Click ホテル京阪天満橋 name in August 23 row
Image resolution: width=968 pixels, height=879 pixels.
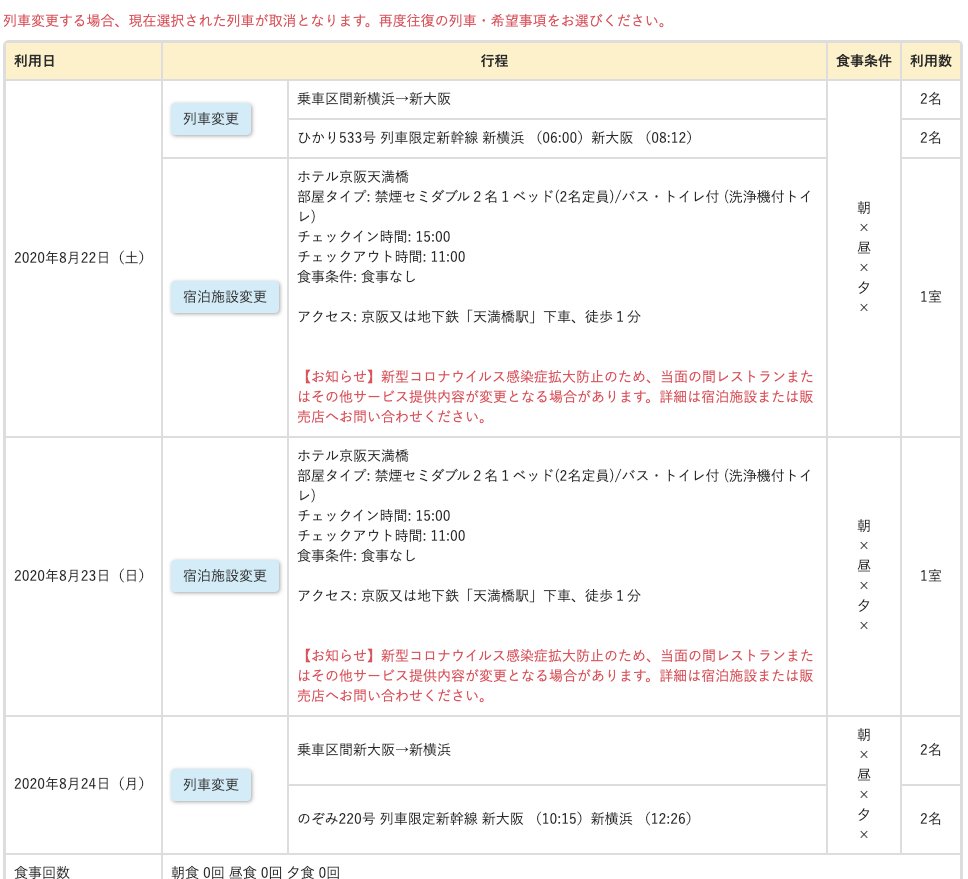click(353, 456)
